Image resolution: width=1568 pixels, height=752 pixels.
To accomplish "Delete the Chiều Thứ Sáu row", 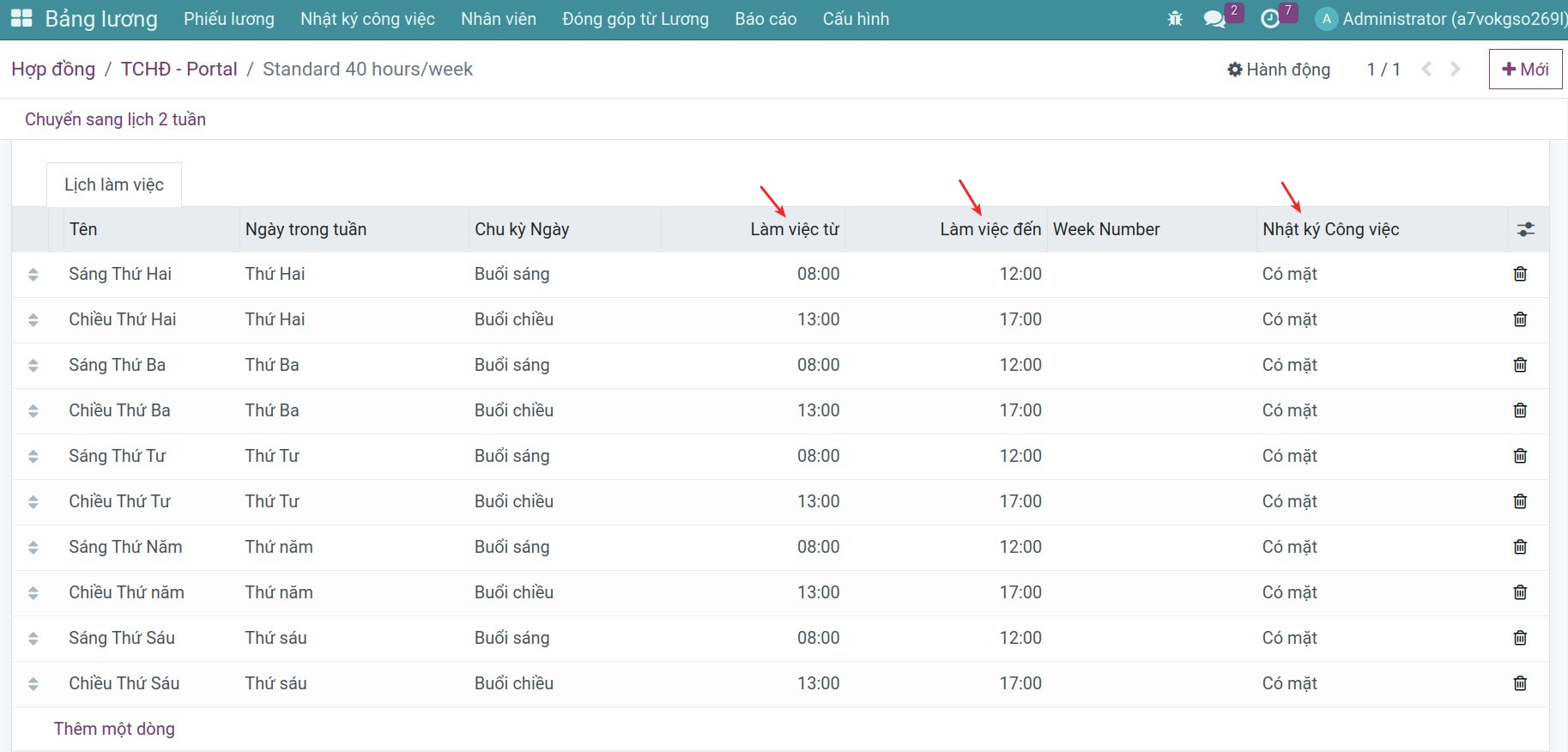I will (x=1520, y=683).
